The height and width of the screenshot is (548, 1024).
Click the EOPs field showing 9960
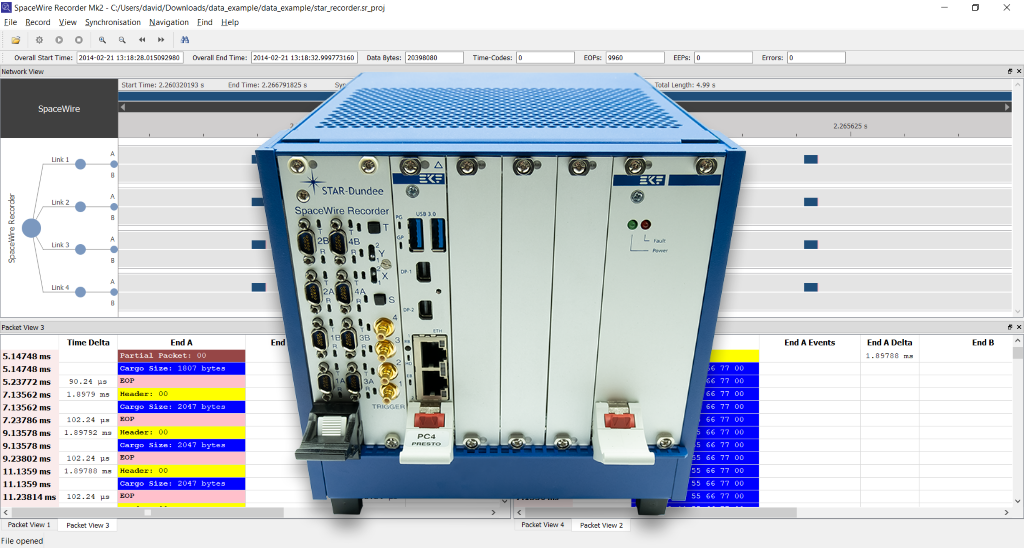pyautogui.click(x=635, y=57)
